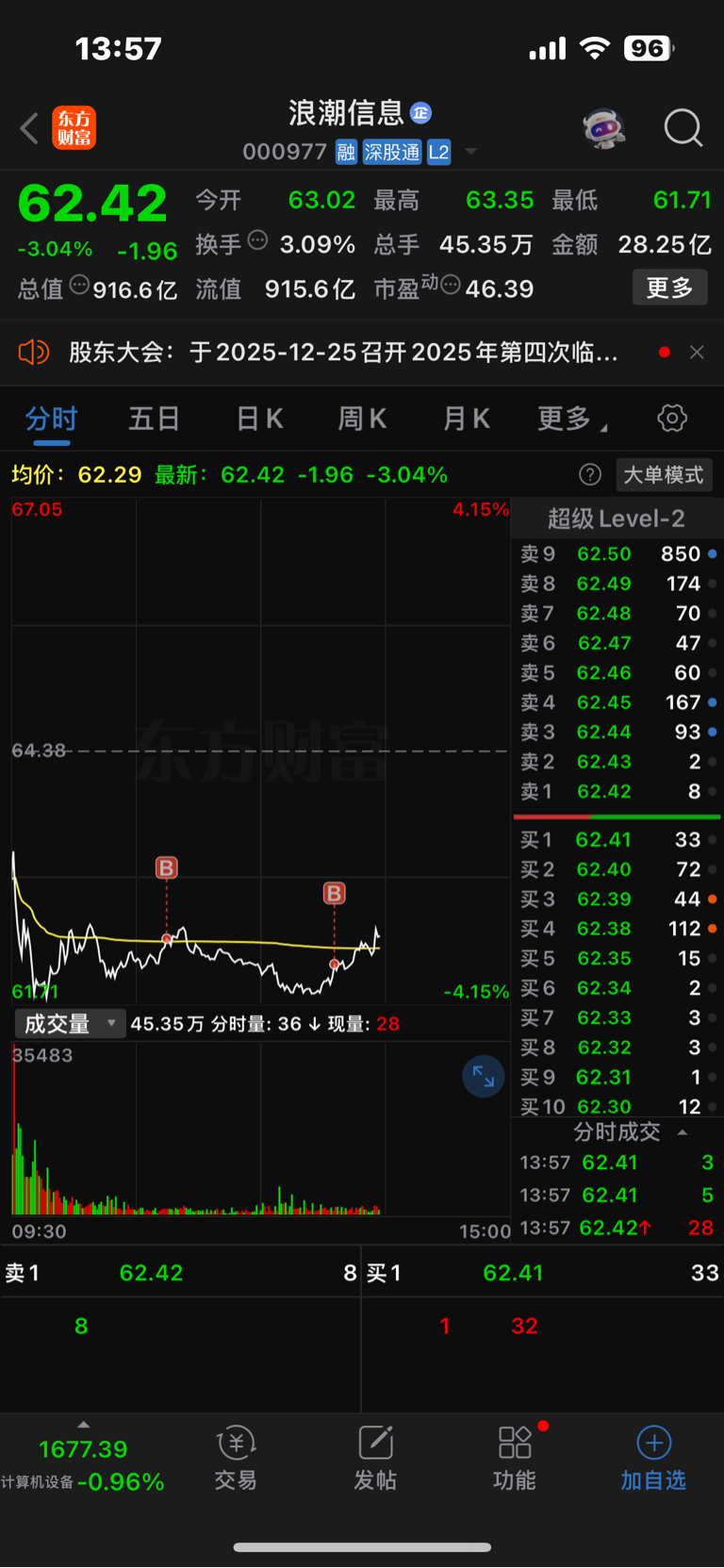Tap the 超级Level-2 header
Image resolution: width=724 pixels, height=1568 pixels.
tap(617, 519)
